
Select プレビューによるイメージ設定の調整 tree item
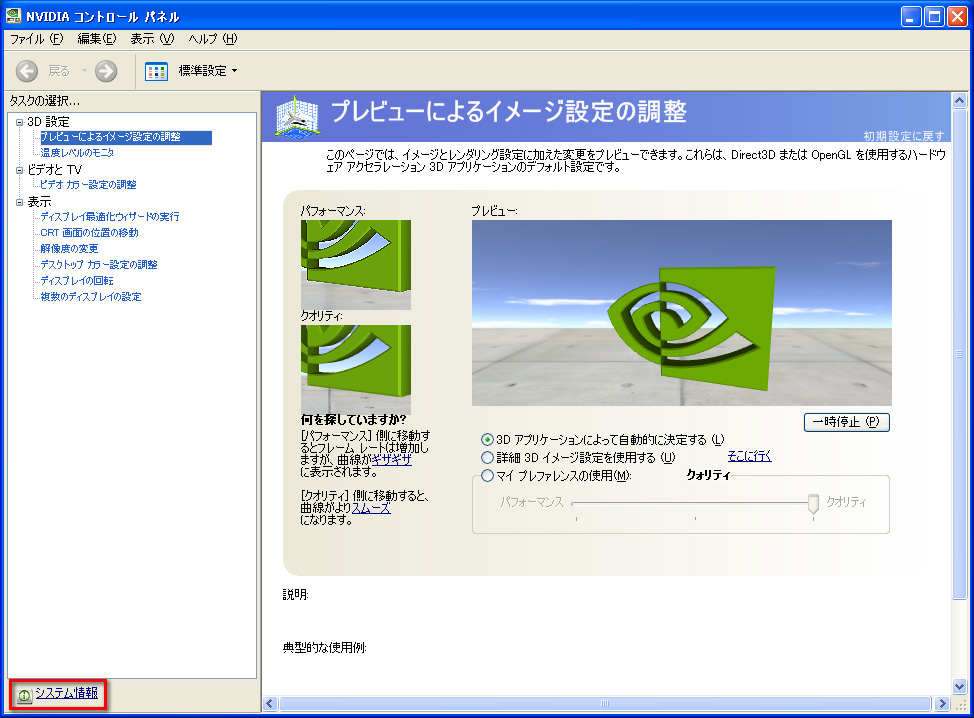125,137
